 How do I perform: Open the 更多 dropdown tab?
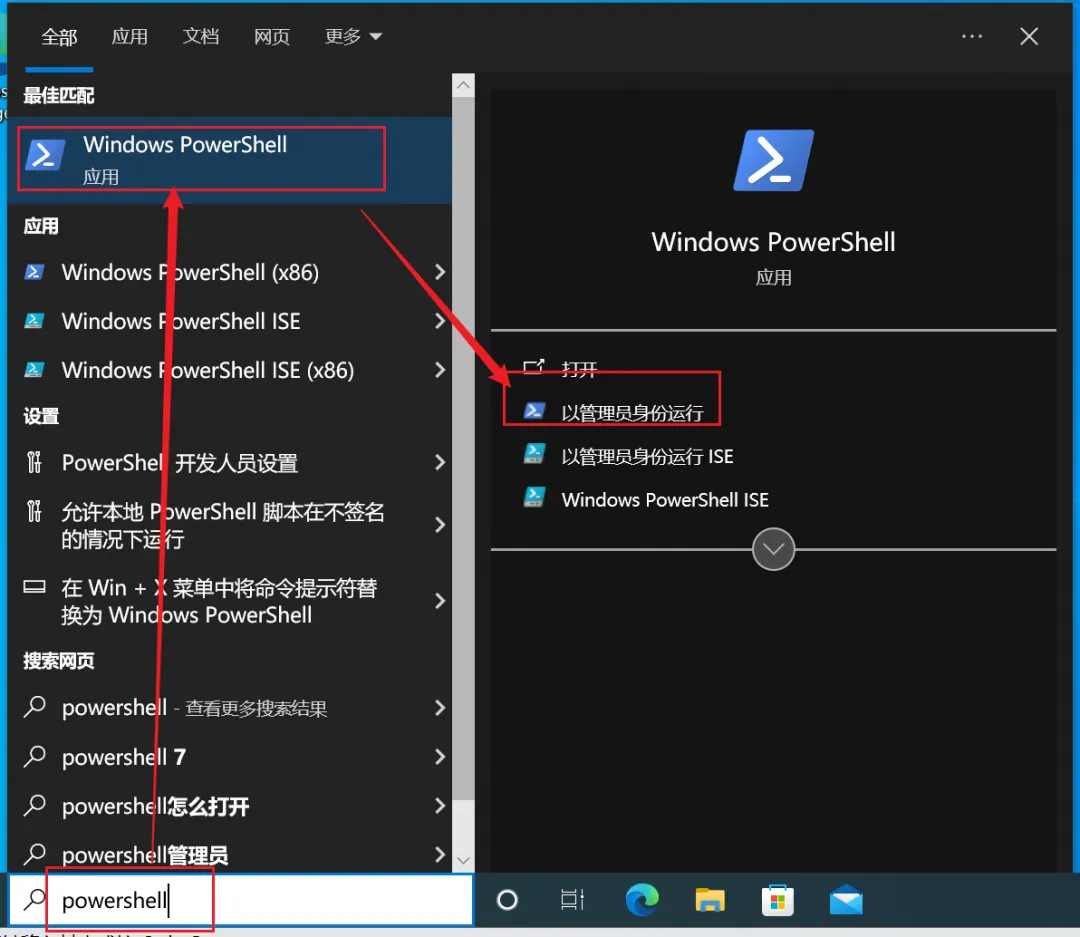click(353, 37)
